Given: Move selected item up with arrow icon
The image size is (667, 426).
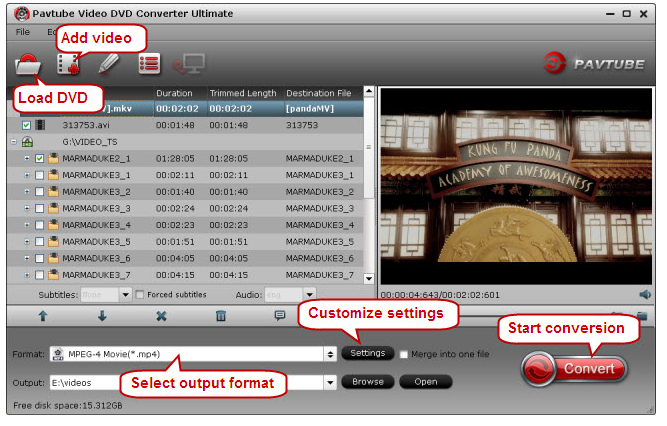Looking at the screenshot, I should point(43,316).
